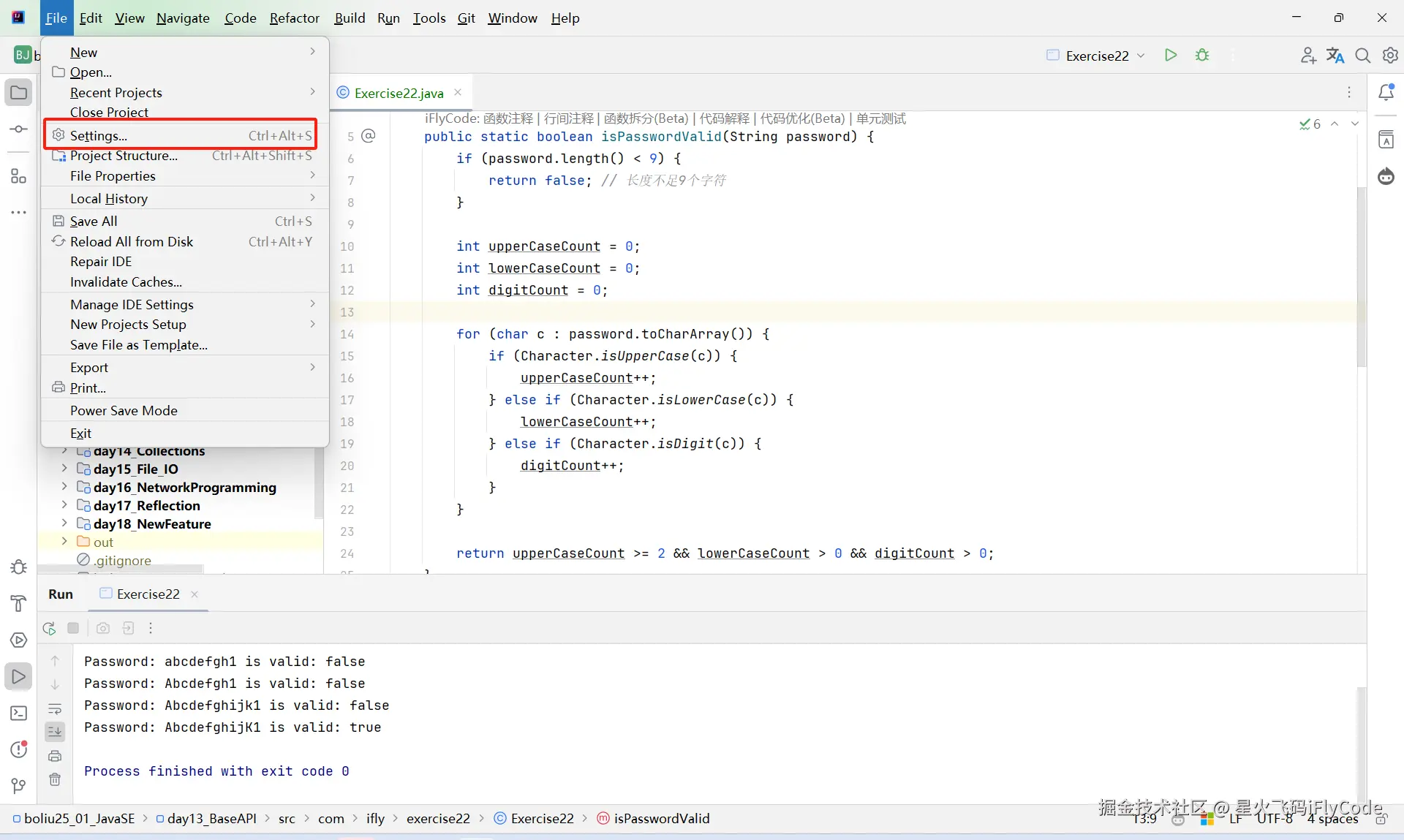Click the Search Everywhere magnifier icon
The image size is (1404, 840).
click(x=1362, y=56)
